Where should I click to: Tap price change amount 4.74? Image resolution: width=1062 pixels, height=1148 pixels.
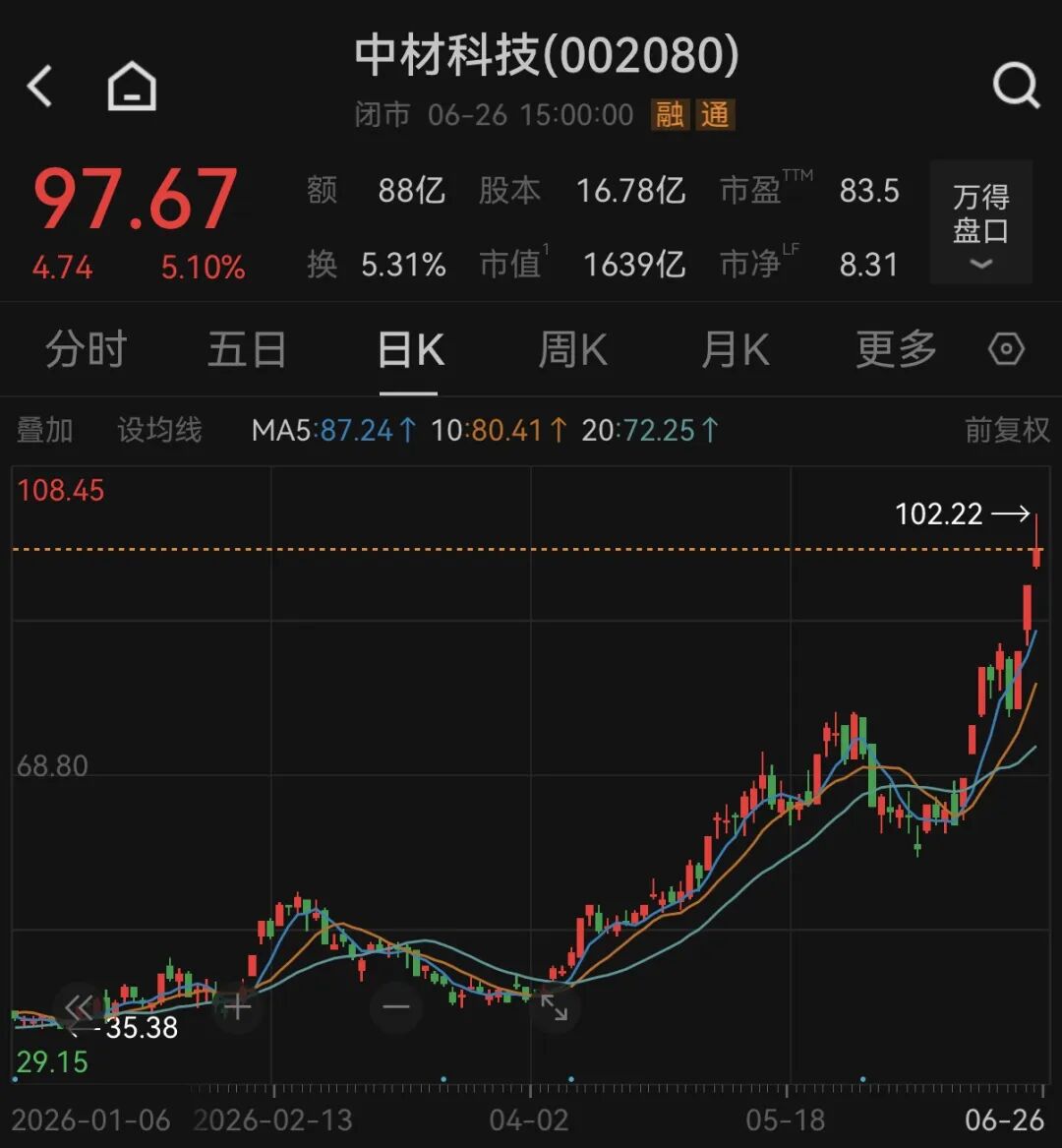[62, 268]
